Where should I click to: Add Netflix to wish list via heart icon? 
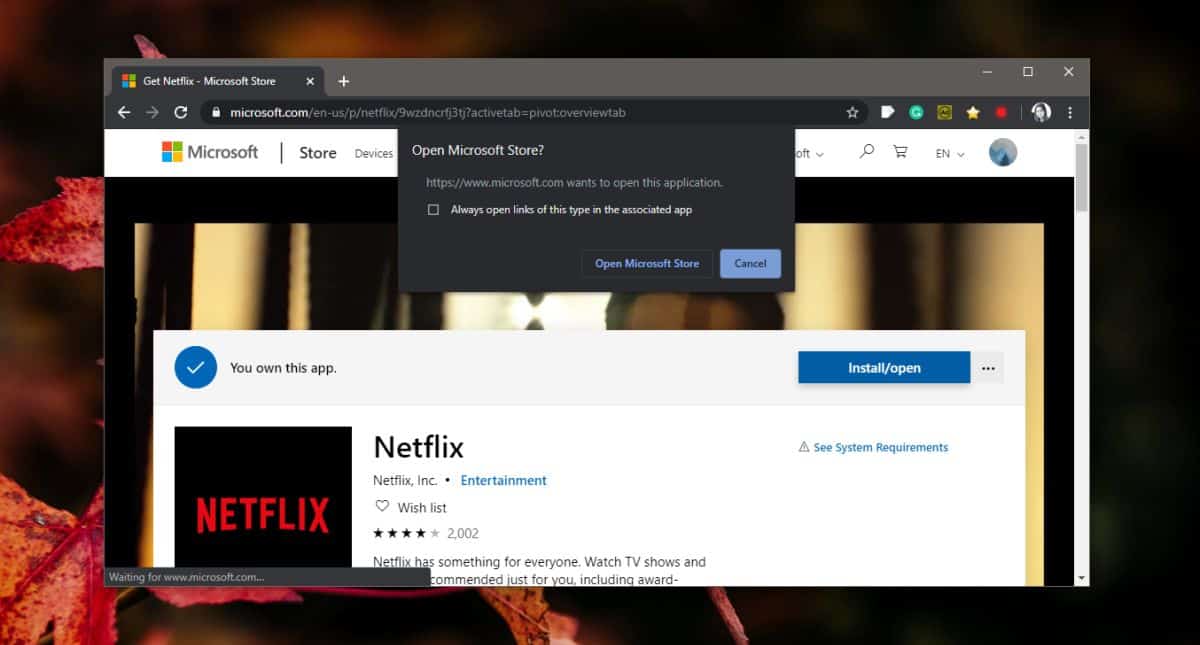click(382, 507)
